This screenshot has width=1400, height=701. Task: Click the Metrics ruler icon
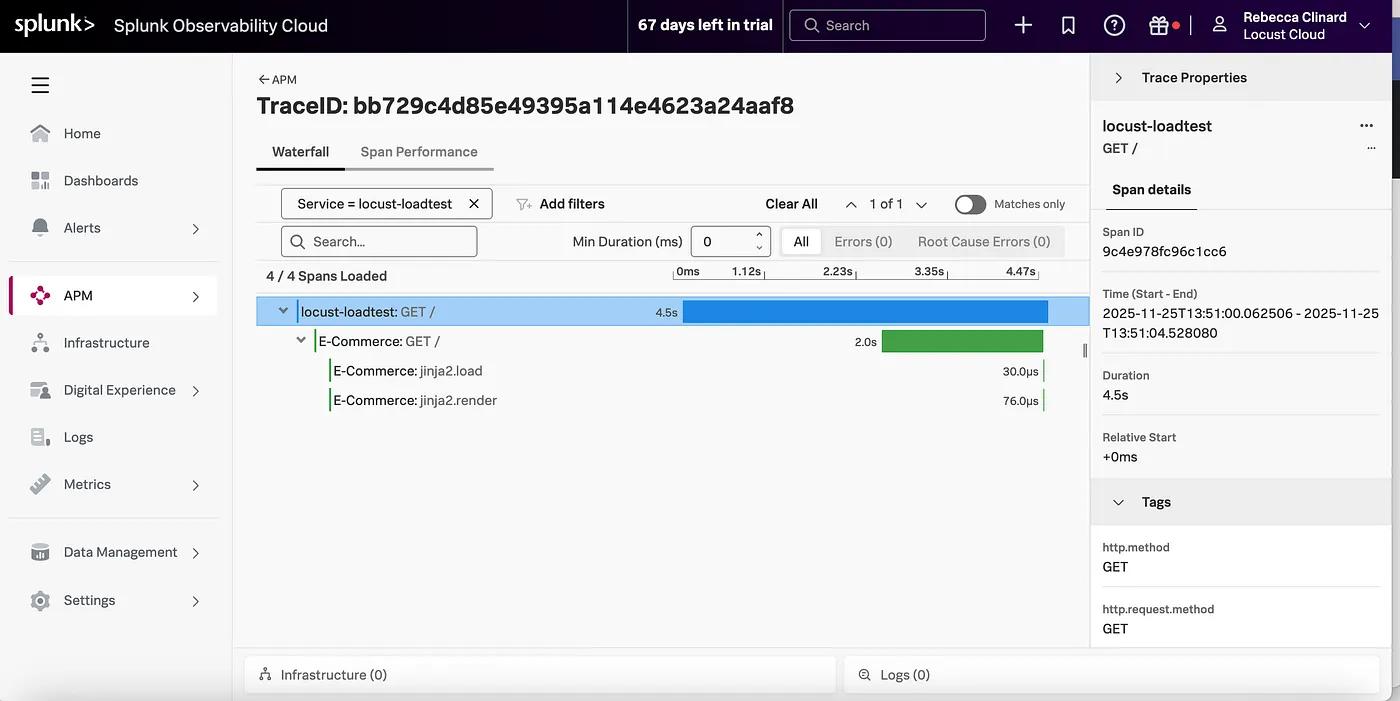click(40, 484)
